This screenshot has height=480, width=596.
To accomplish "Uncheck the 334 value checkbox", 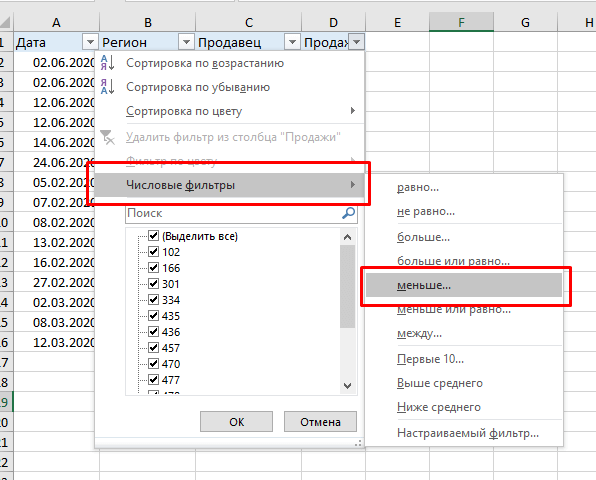I will (153, 299).
